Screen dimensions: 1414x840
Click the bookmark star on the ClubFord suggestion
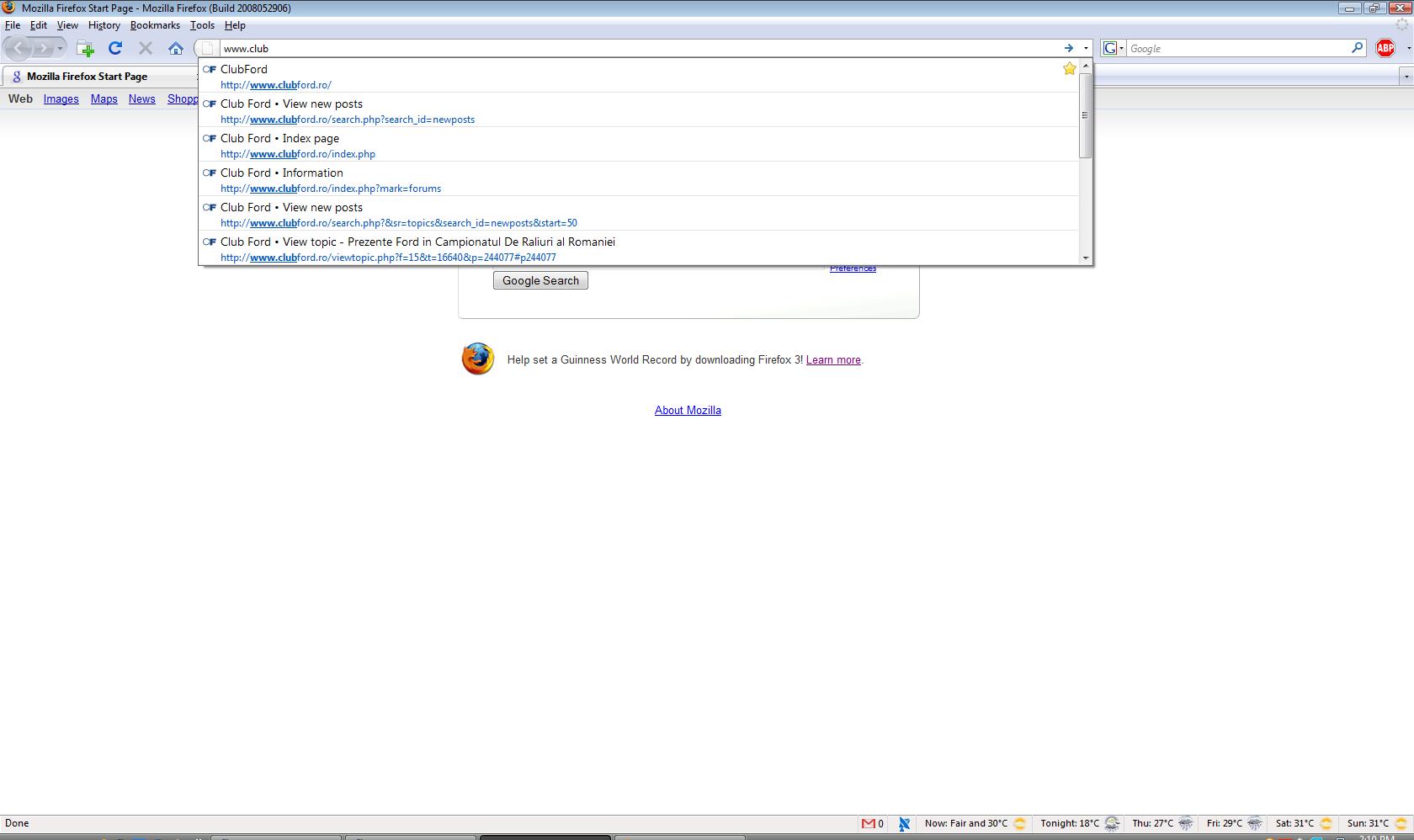1069,69
